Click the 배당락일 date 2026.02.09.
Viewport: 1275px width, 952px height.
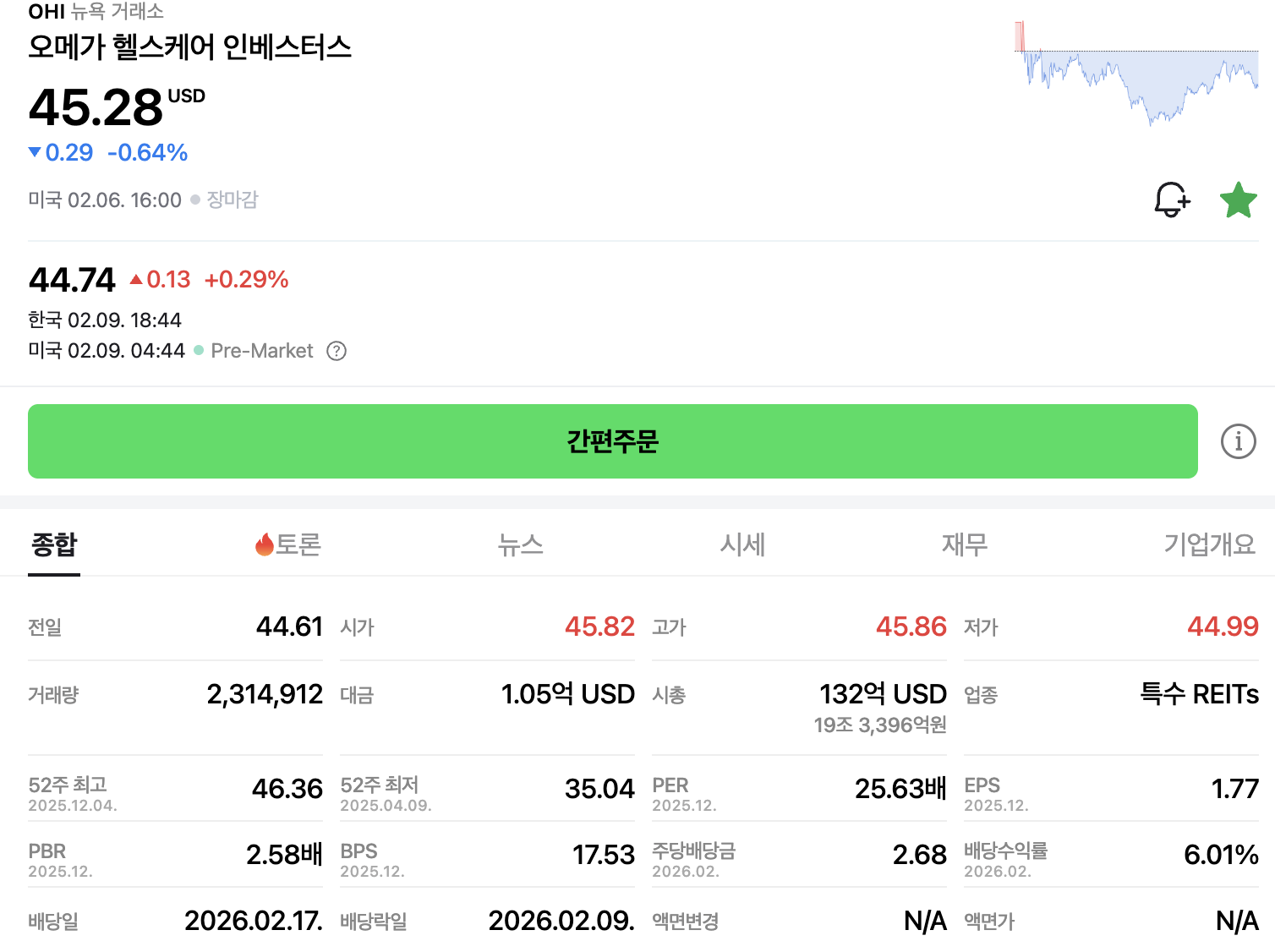(x=561, y=921)
